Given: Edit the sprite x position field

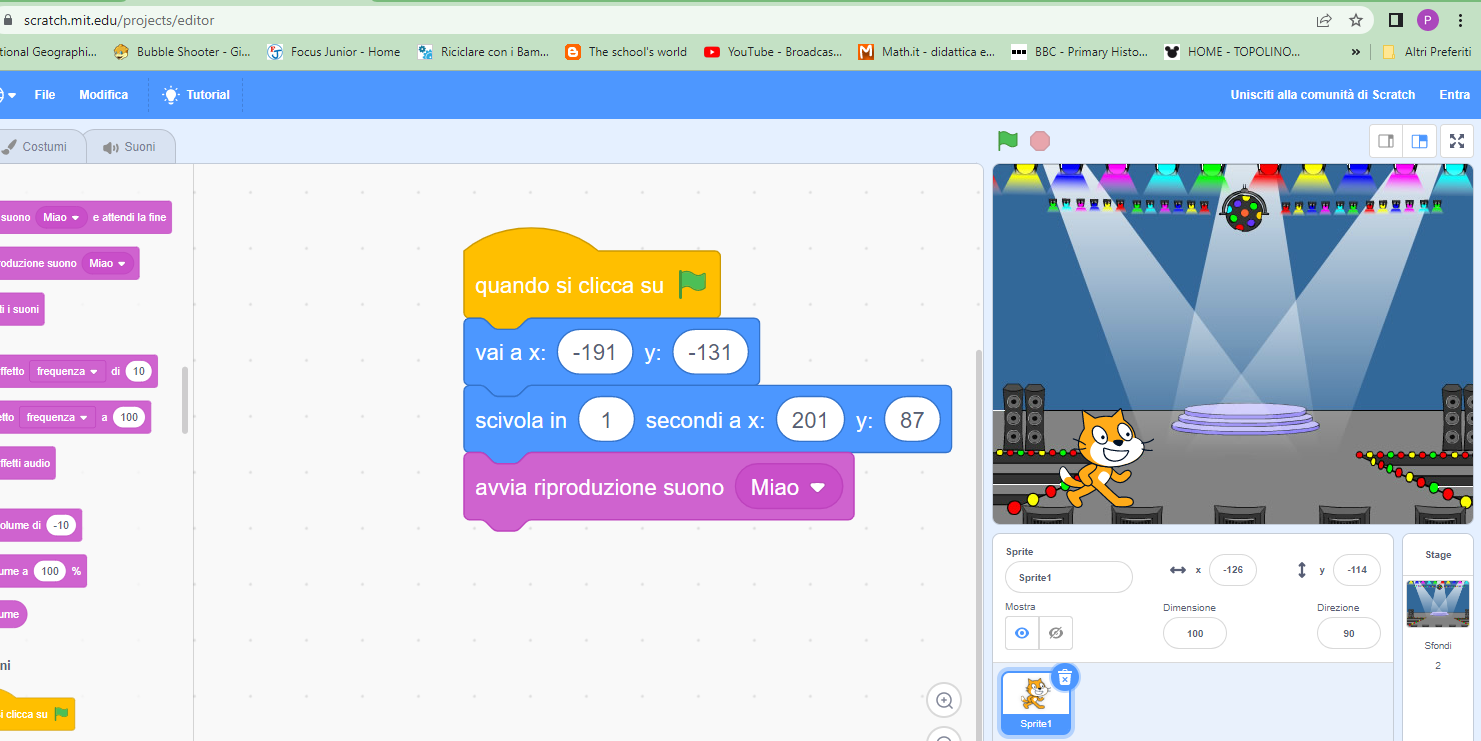Looking at the screenshot, I should (x=1233, y=570).
